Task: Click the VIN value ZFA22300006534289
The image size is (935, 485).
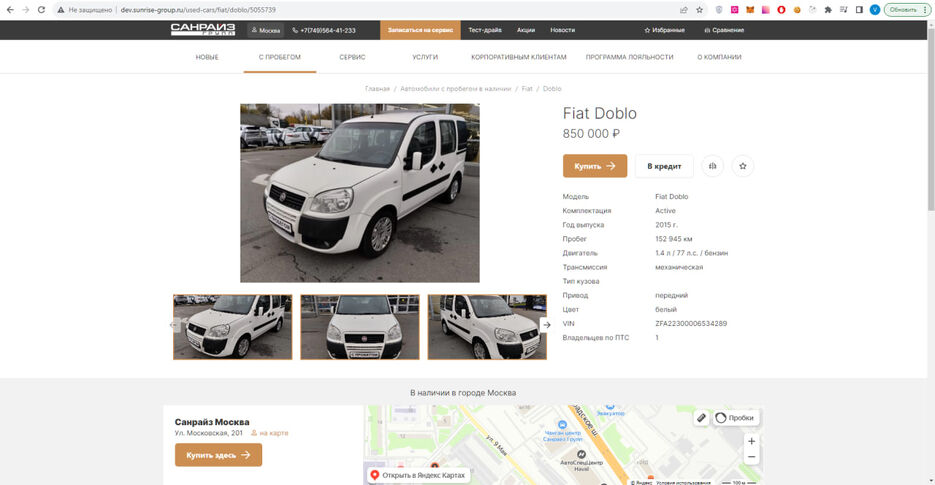Action: point(691,323)
